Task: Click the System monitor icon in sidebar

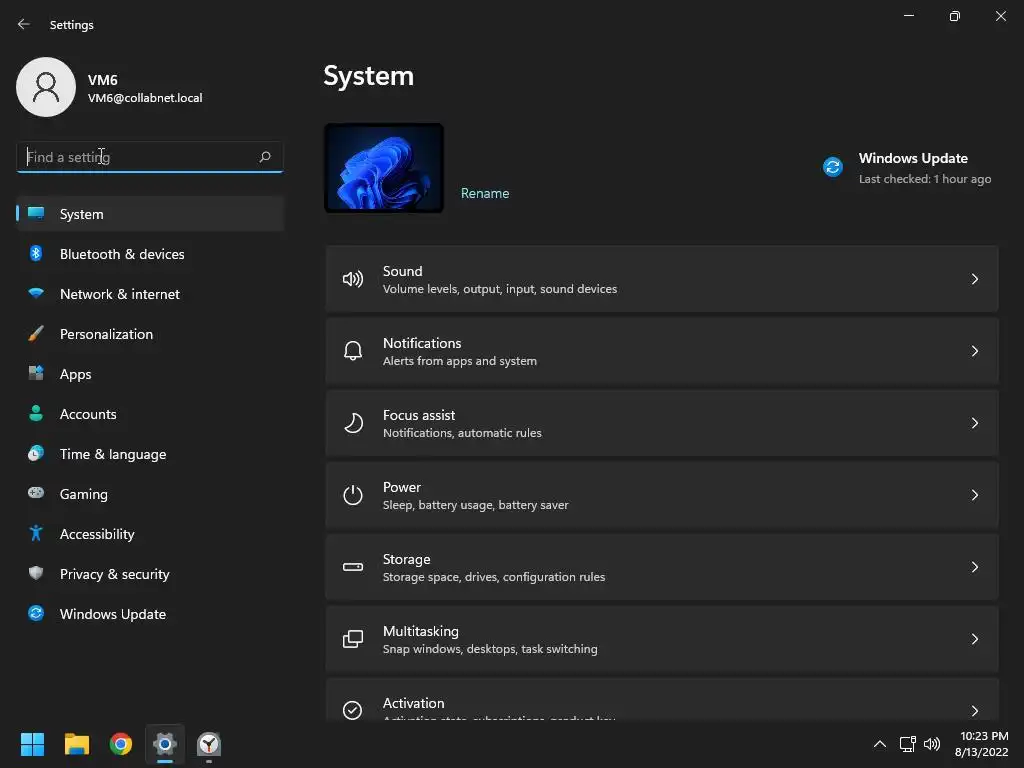Action: point(36,214)
